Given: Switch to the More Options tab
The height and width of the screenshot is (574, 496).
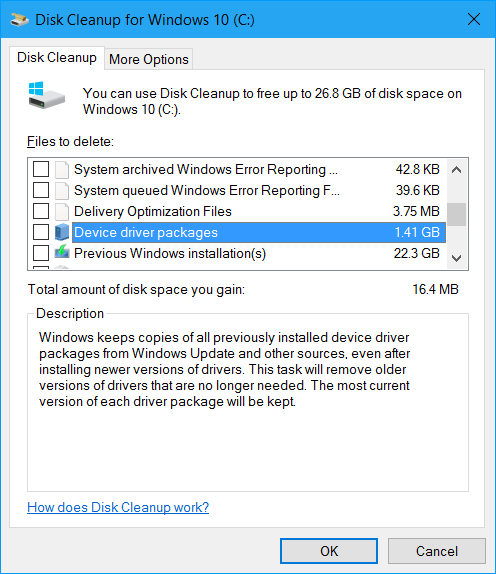Looking at the screenshot, I should pos(149,59).
